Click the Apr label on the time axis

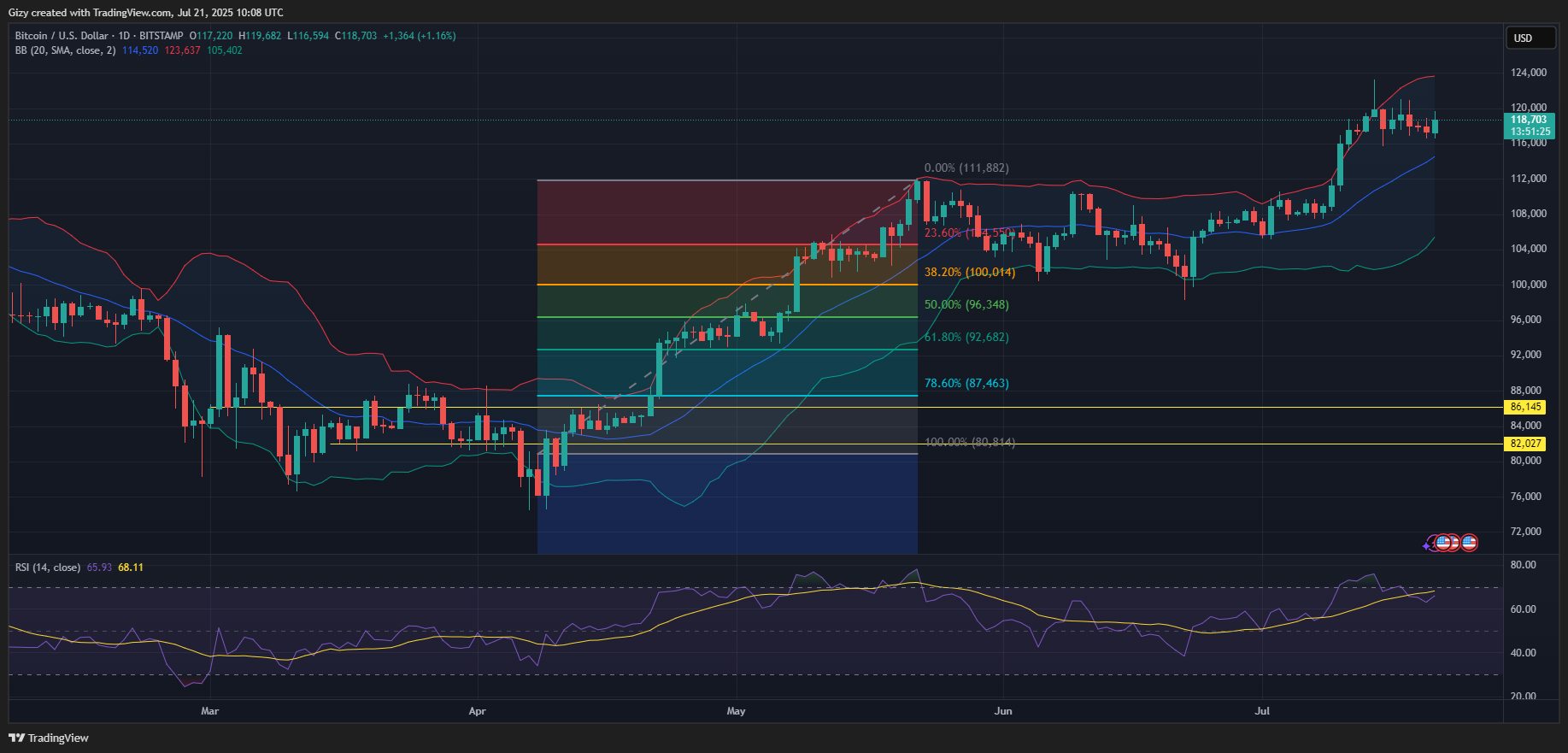point(477,711)
